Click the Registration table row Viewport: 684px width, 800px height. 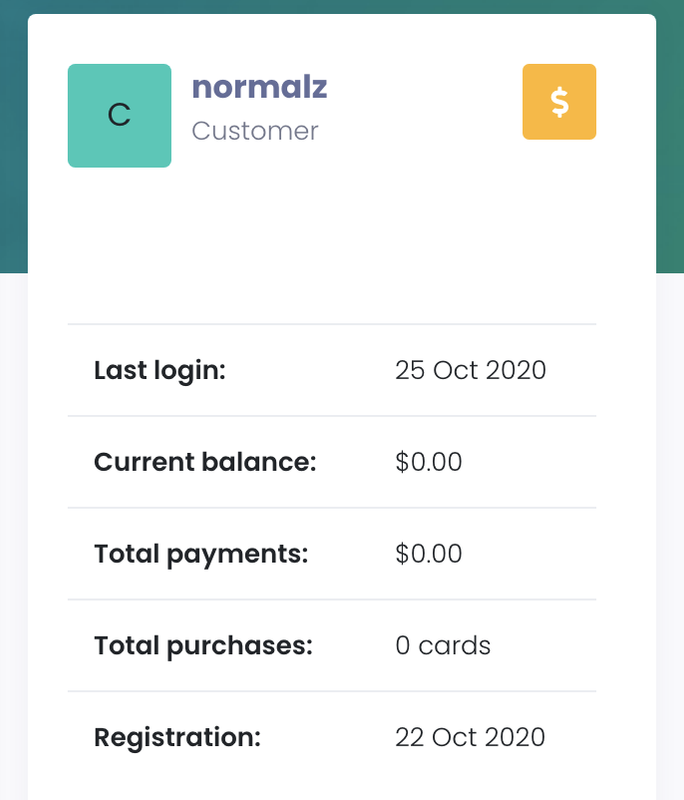(332, 738)
